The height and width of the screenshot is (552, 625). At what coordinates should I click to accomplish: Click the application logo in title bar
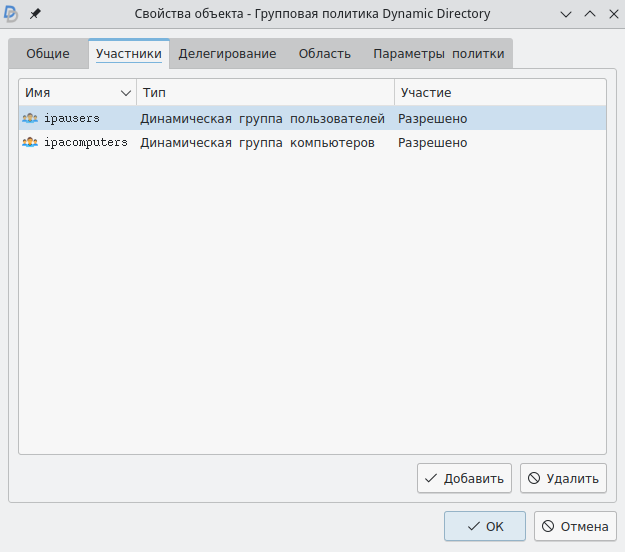(12, 14)
